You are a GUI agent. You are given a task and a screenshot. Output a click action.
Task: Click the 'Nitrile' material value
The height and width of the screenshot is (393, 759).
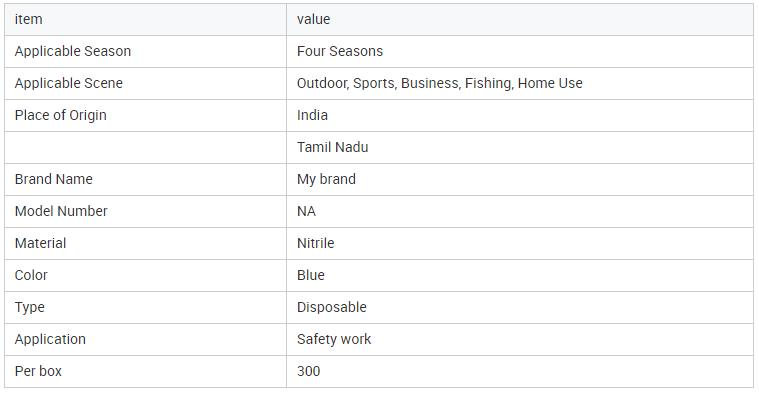[316, 243]
